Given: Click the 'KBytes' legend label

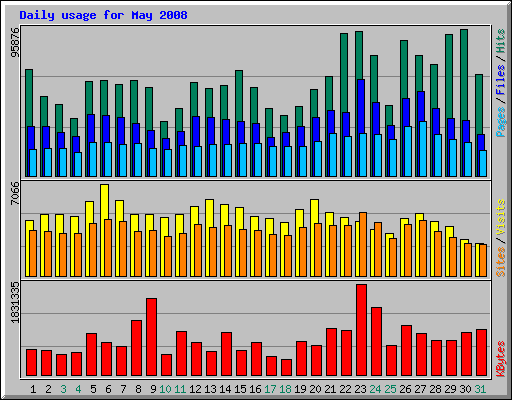Looking at the screenshot, I should pos(501,359).
